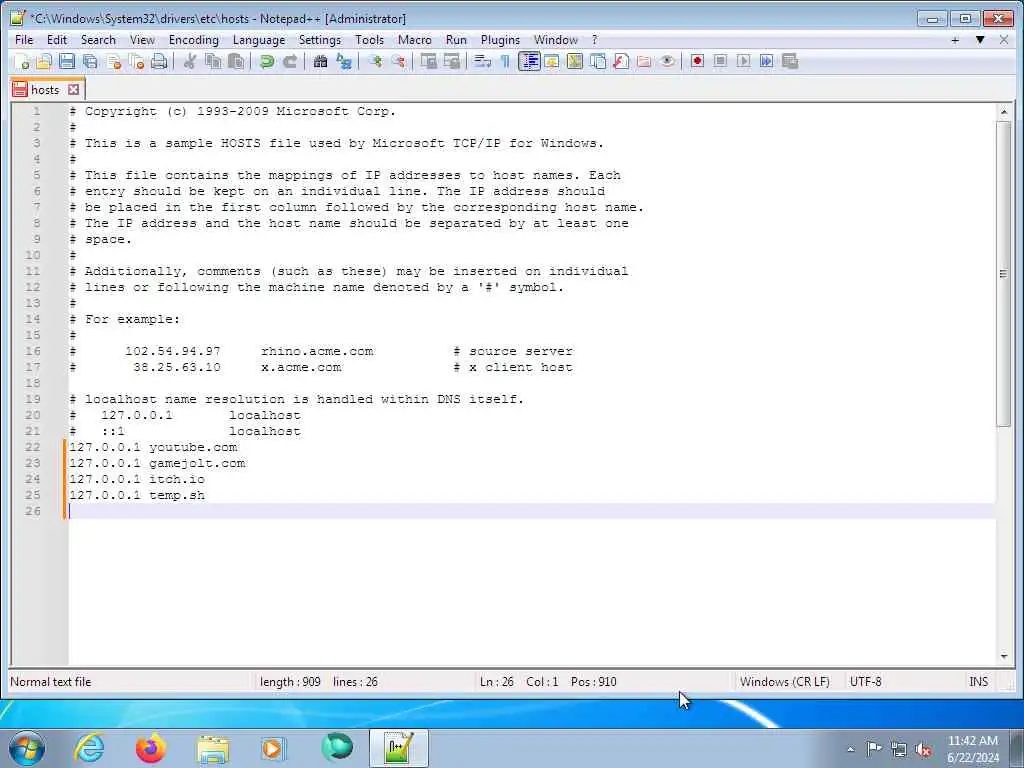Click the Open file folder icon
Viewport: 1024px width, 768px height.
click(x=44, y=61)
